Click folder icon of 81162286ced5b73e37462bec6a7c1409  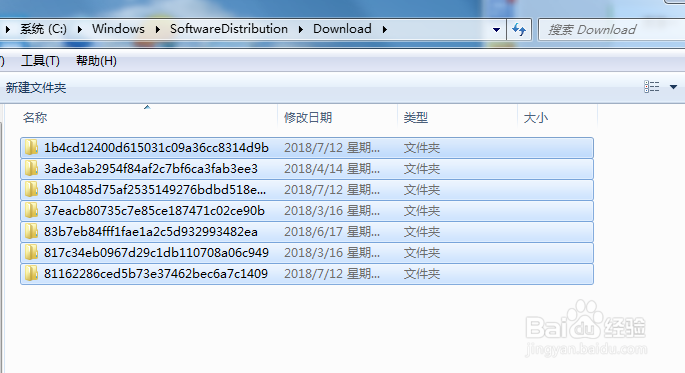tap(31, 273)
